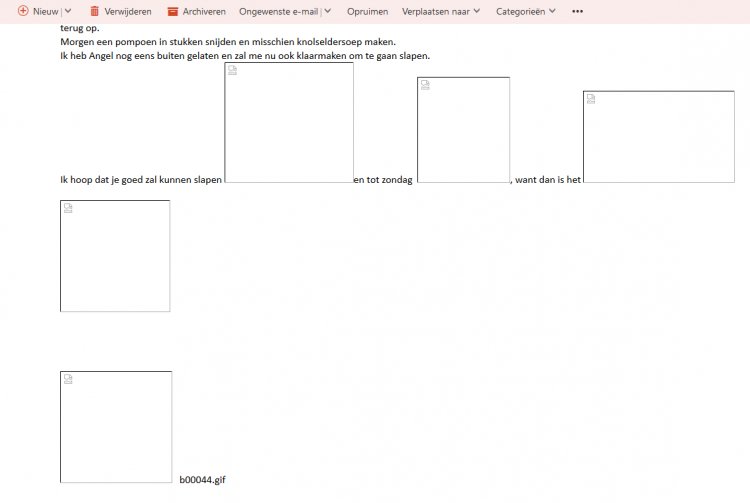Click the broken image after 'want dan is het'

pyautogui.click(x=658, y=137)
